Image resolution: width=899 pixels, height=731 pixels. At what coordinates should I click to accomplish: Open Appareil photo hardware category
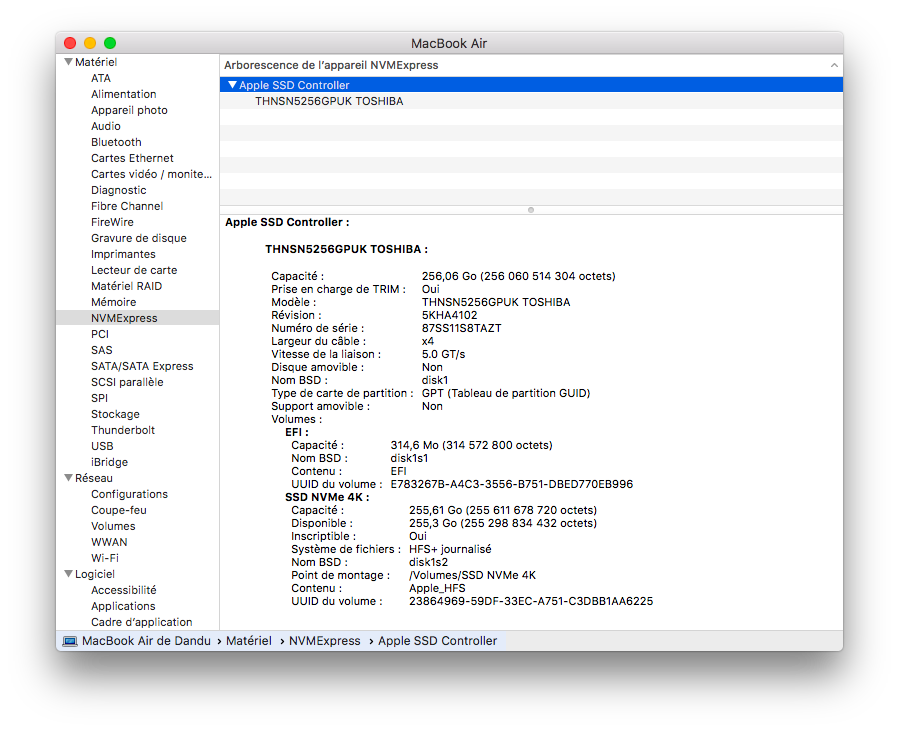[x=129, y=110]
